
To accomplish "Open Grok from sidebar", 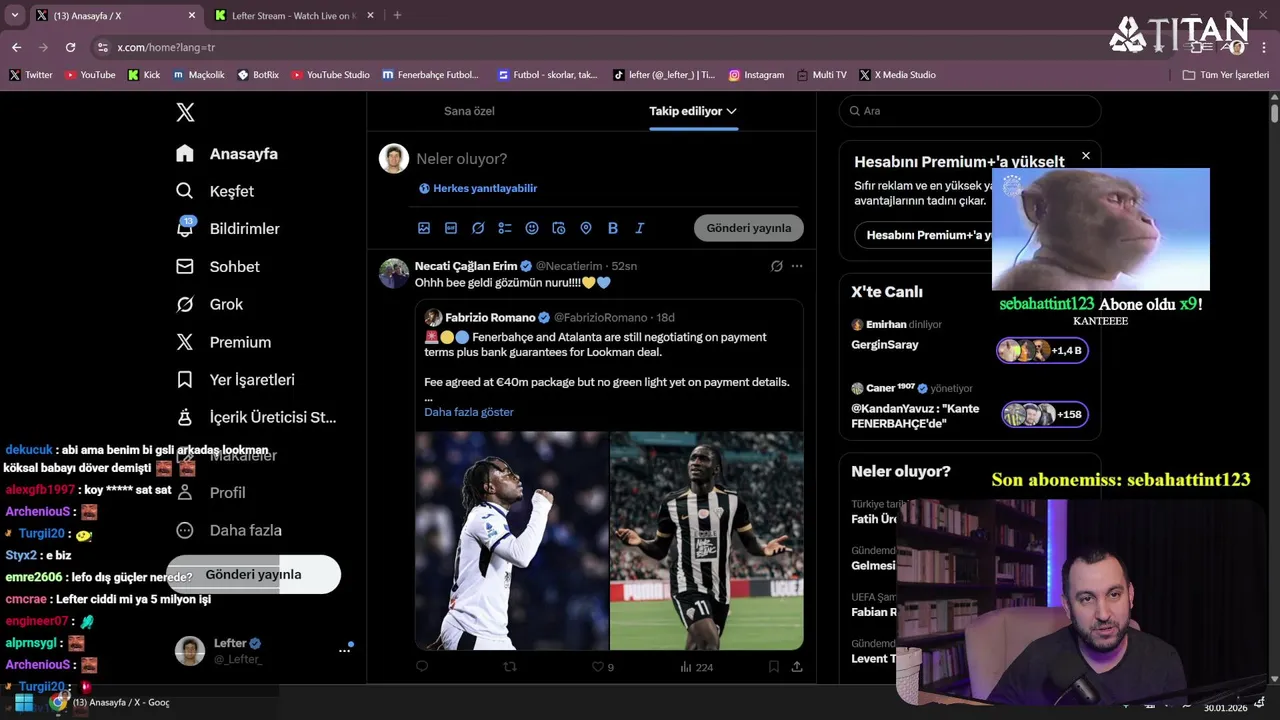I will point(210,304).
